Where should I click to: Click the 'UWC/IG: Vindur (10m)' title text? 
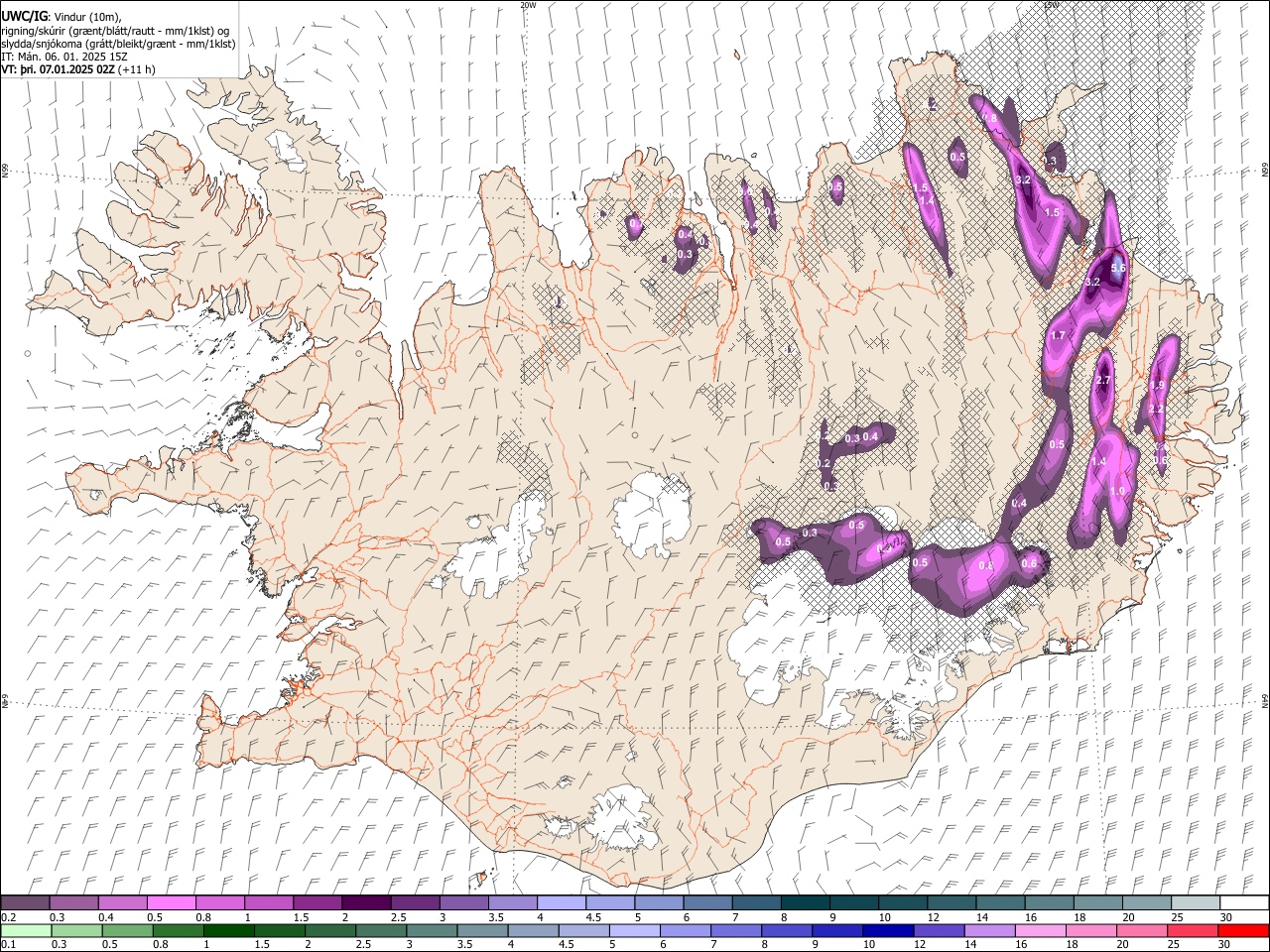coord(62,17)
